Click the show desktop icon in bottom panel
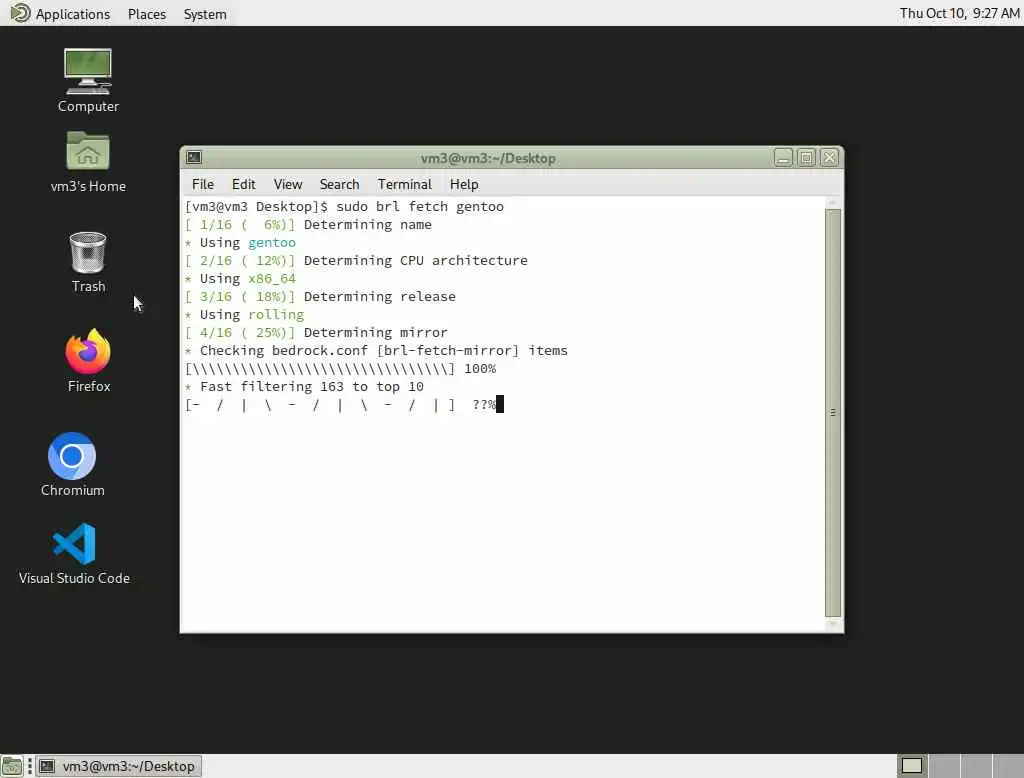Viewport: 1024px width, 778px height. click(12, 766)
